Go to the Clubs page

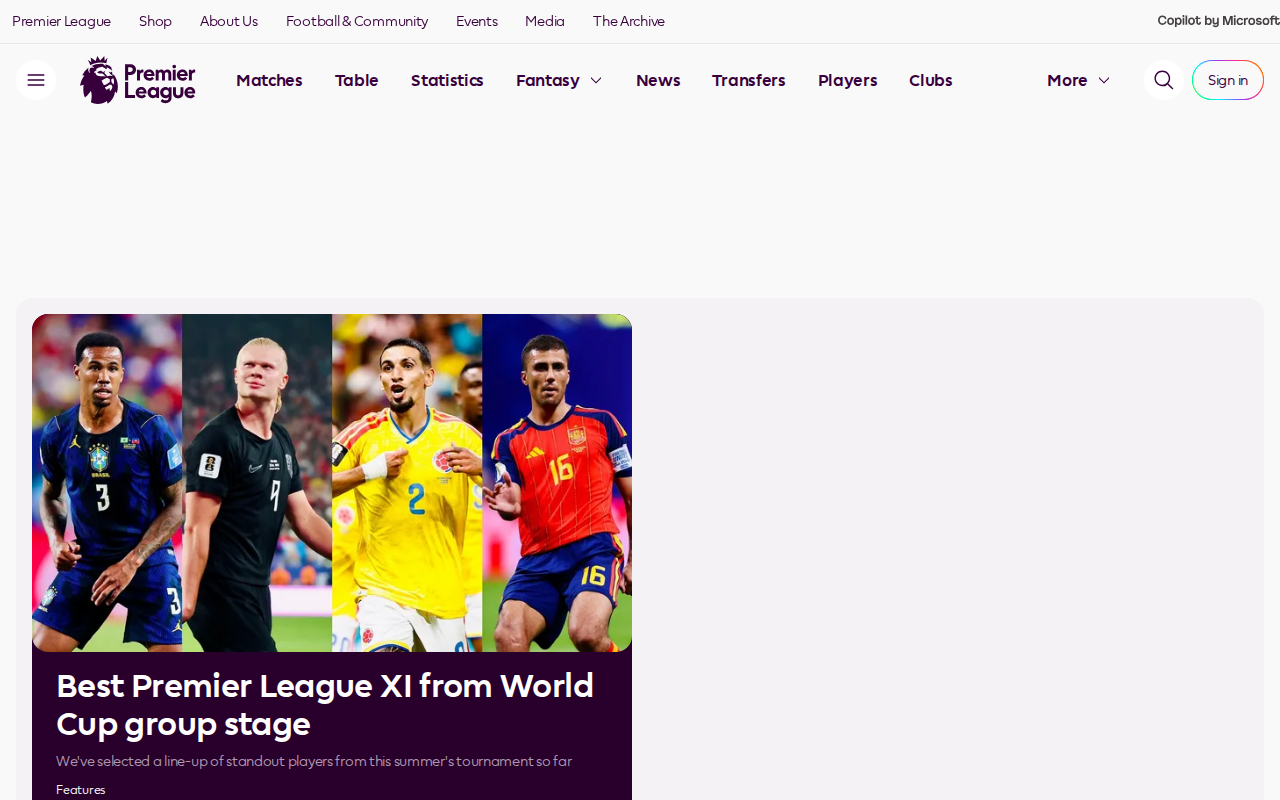[x=931, y=80]
